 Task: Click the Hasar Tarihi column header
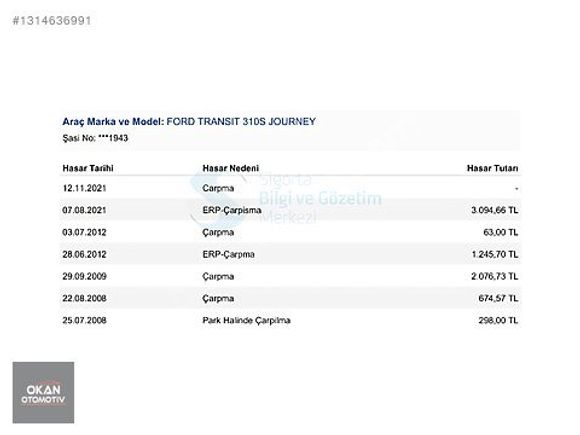point(88,168)
